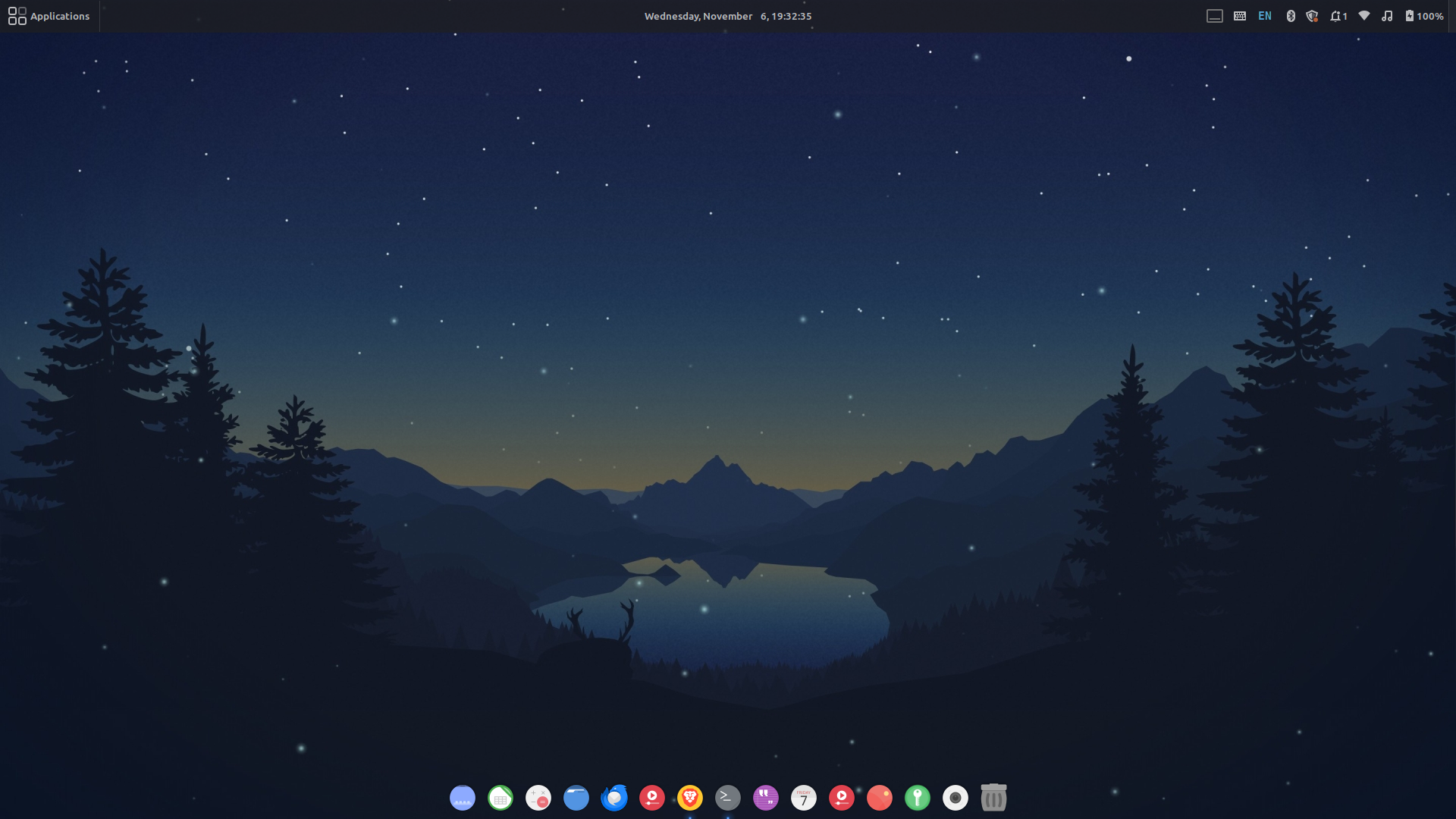Screen dimensions: 1456x819
Task: Open the blue file manager from the dock
Action: point(576,798)
